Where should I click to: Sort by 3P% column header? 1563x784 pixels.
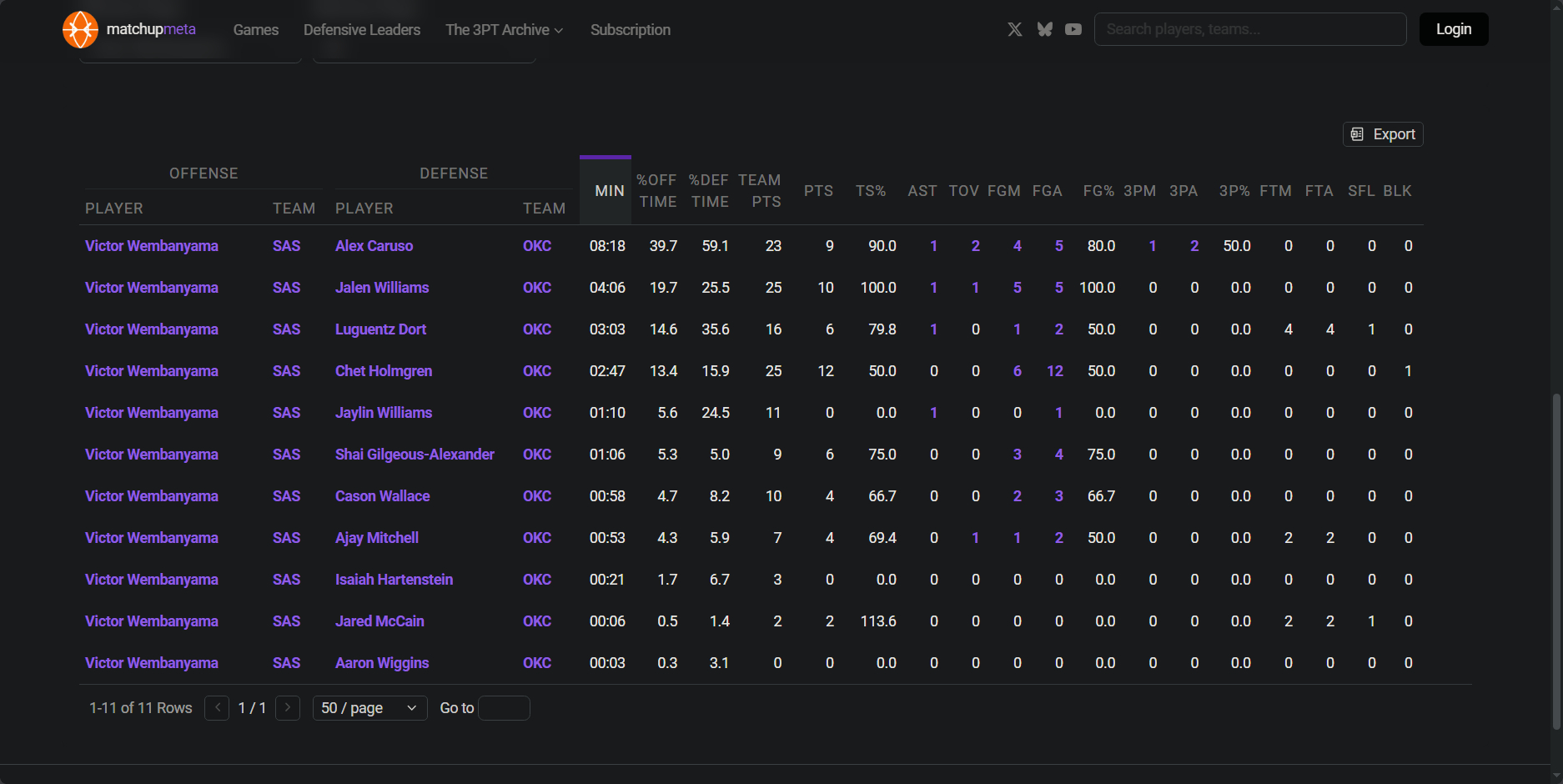(1234, 191)
